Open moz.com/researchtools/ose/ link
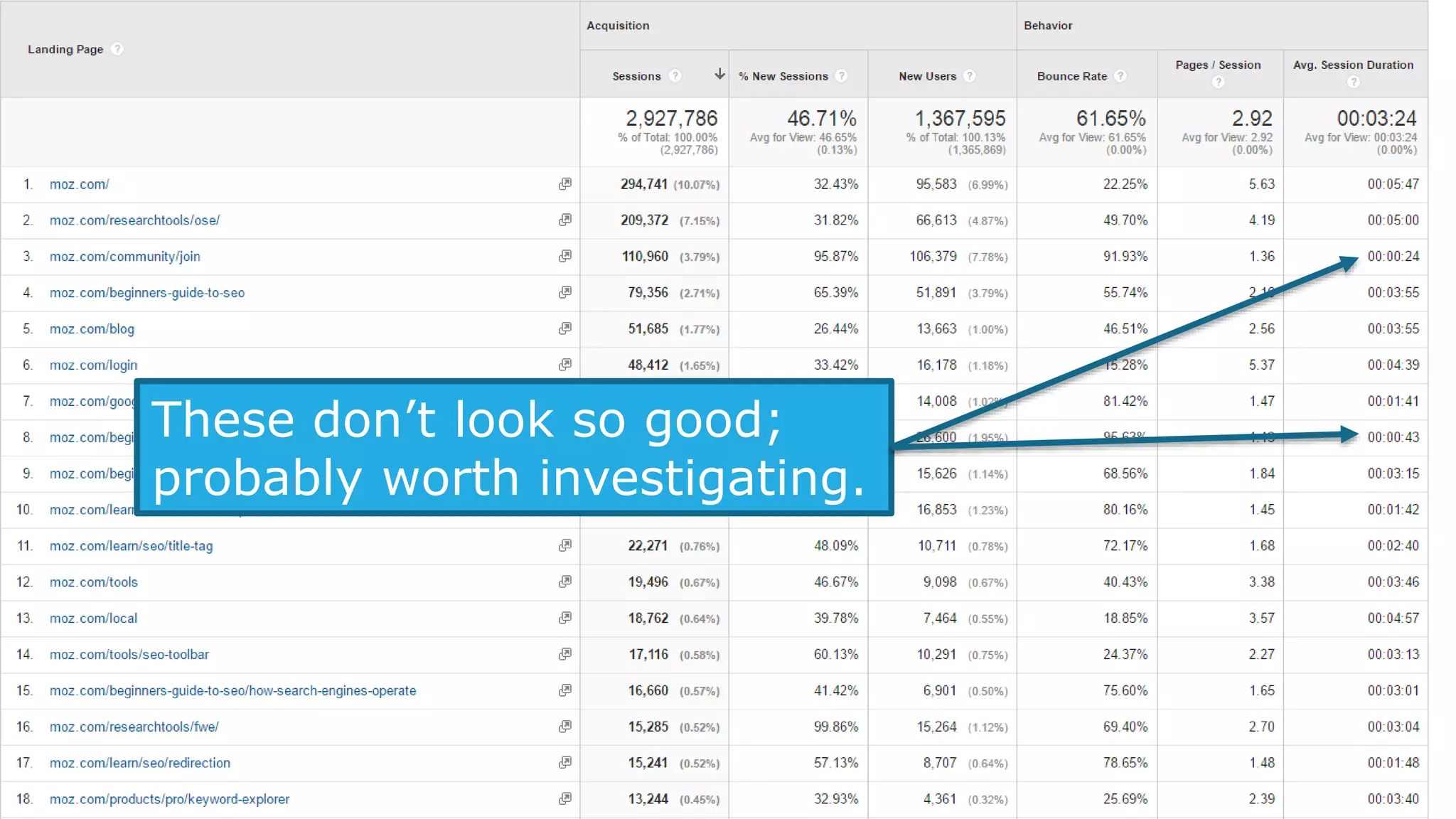The image size is (1456, 819). coord(134,220)
